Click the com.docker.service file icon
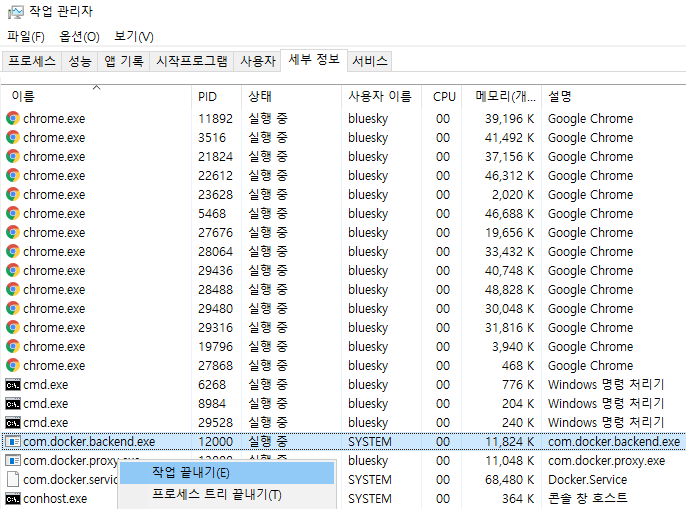 point(13,479)
